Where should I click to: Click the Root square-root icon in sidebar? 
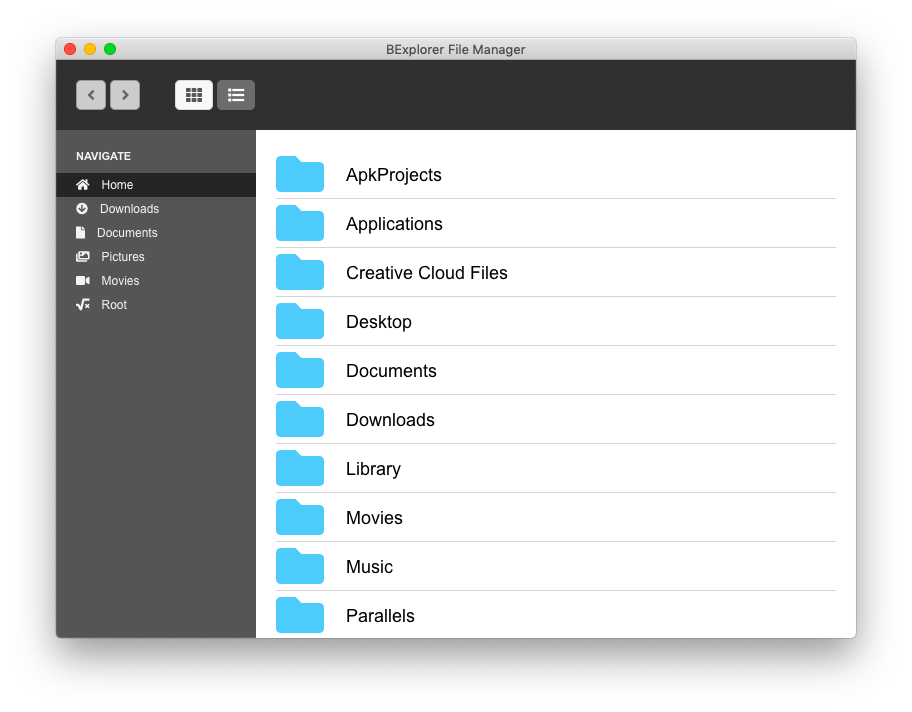[x=83, y=304]
